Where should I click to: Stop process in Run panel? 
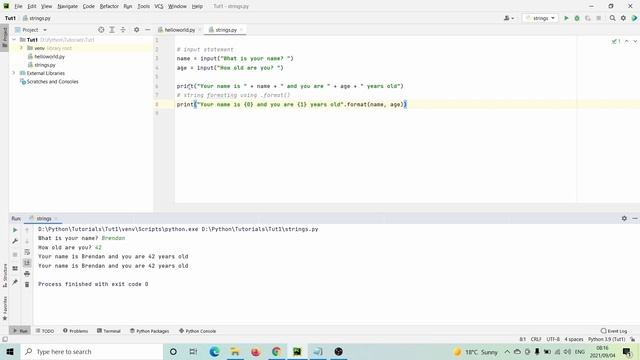click(x=15, y=255)
